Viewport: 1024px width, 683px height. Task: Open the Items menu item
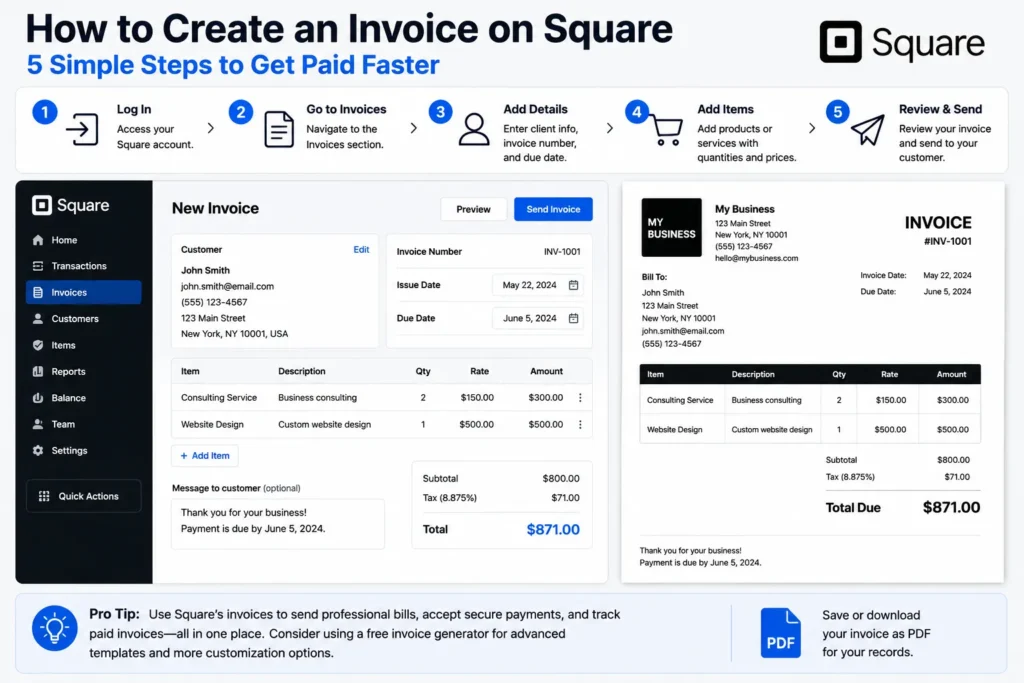click(x=84, y=345)
